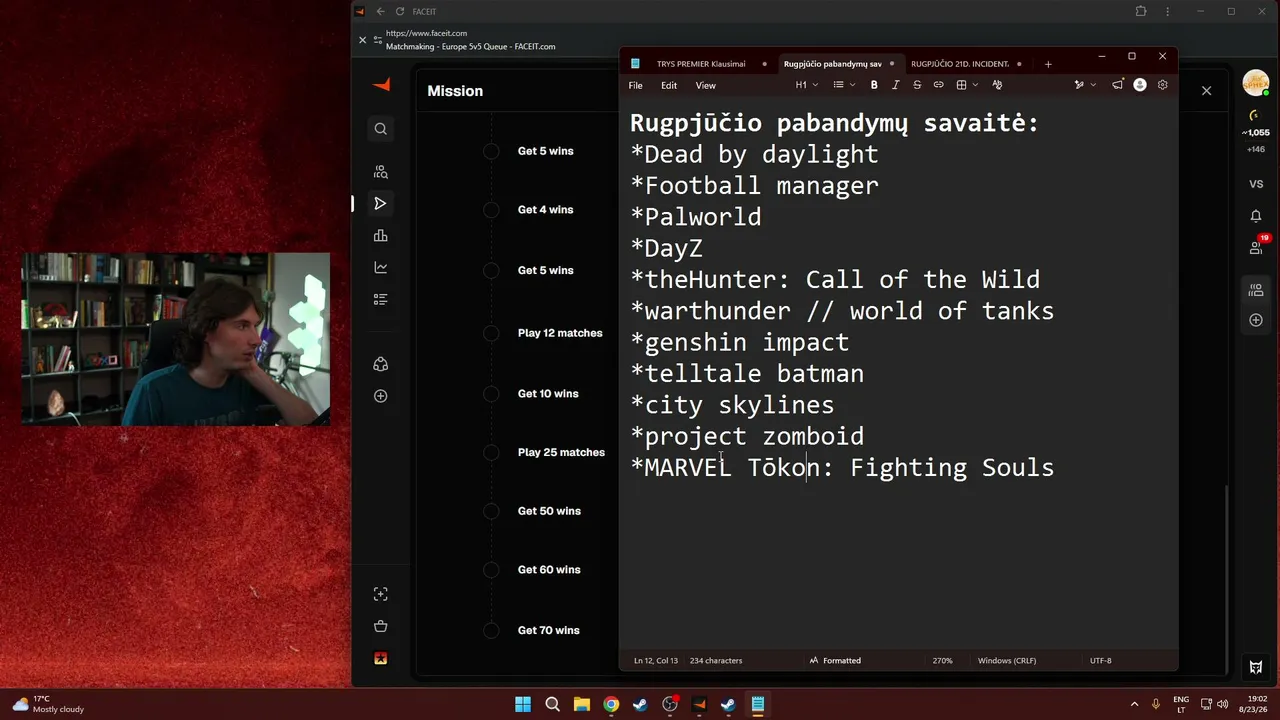Close the FACEIT Mission panel
This screenshot has height=720, width=1280.
tap(1206, 91)
